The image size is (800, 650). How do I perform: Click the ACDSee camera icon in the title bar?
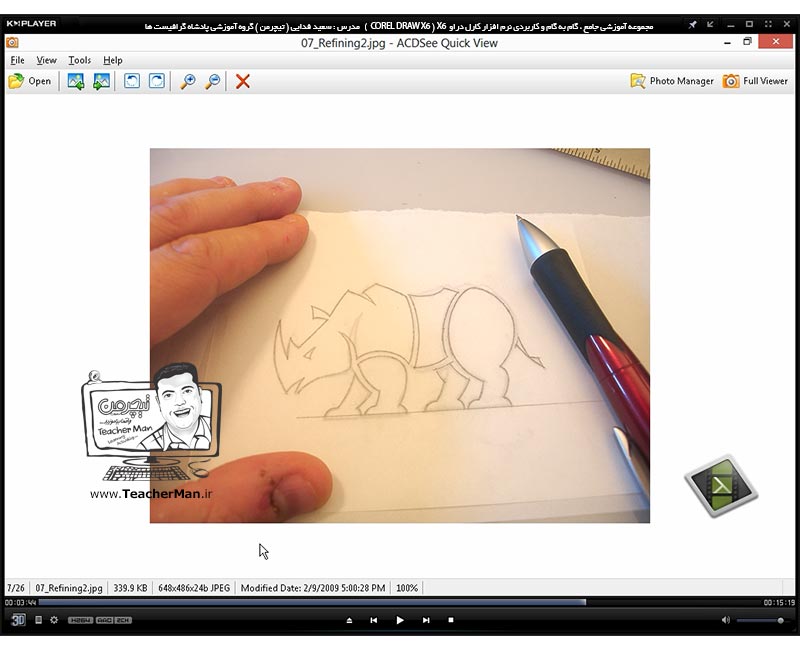click(x=12, y=42)
